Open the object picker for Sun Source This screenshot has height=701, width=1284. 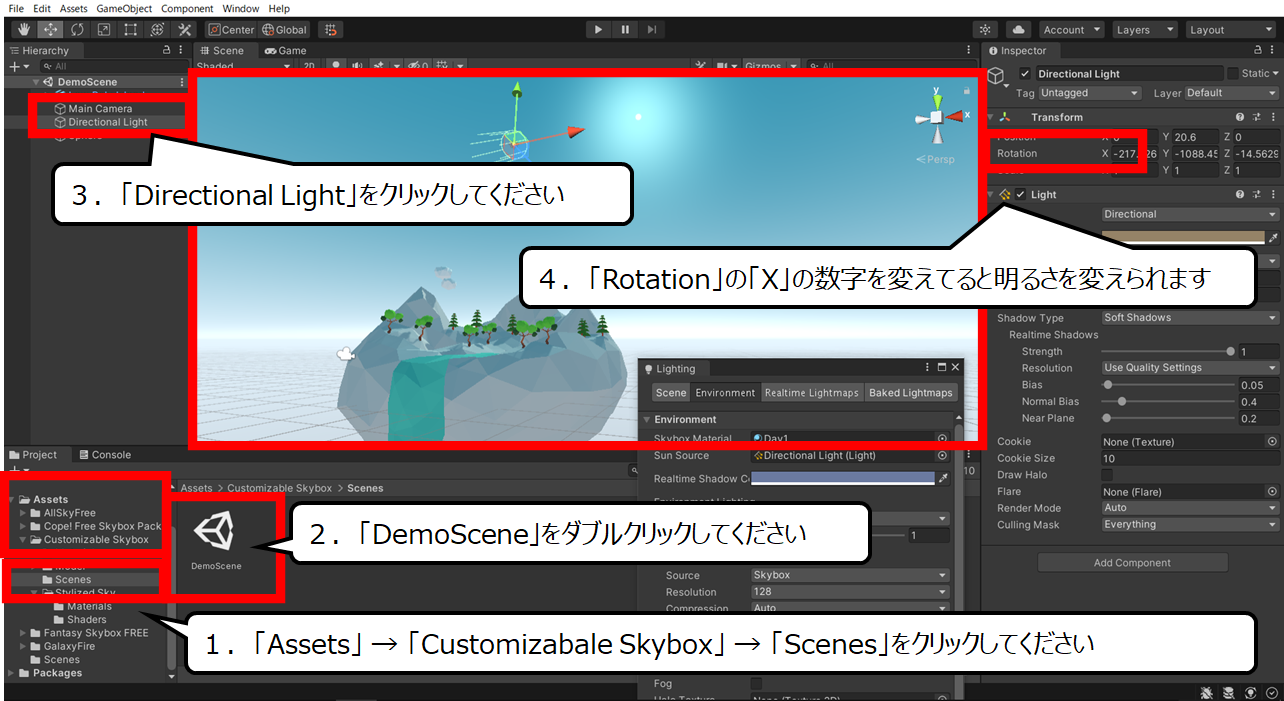[x=942, y=456]
